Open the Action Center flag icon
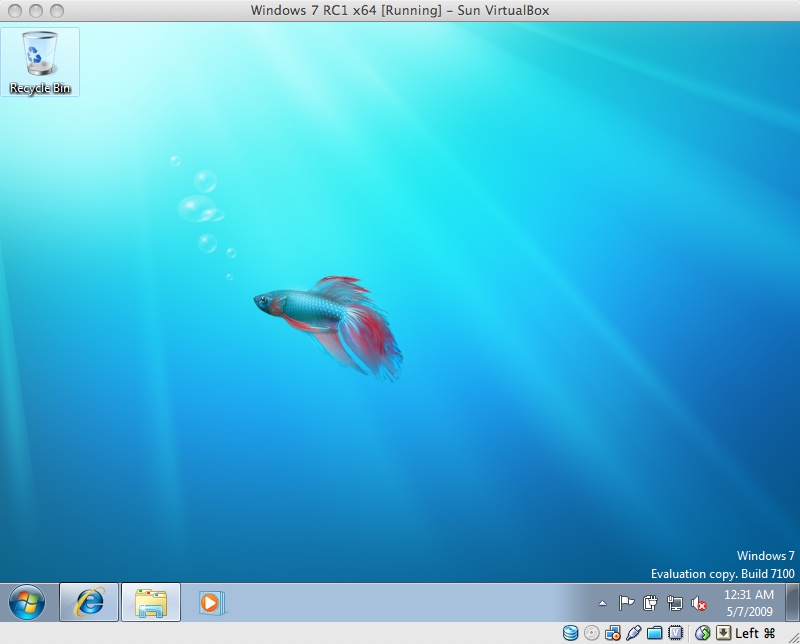The height and width of the screenshot is (644, 800). [627, 603]
